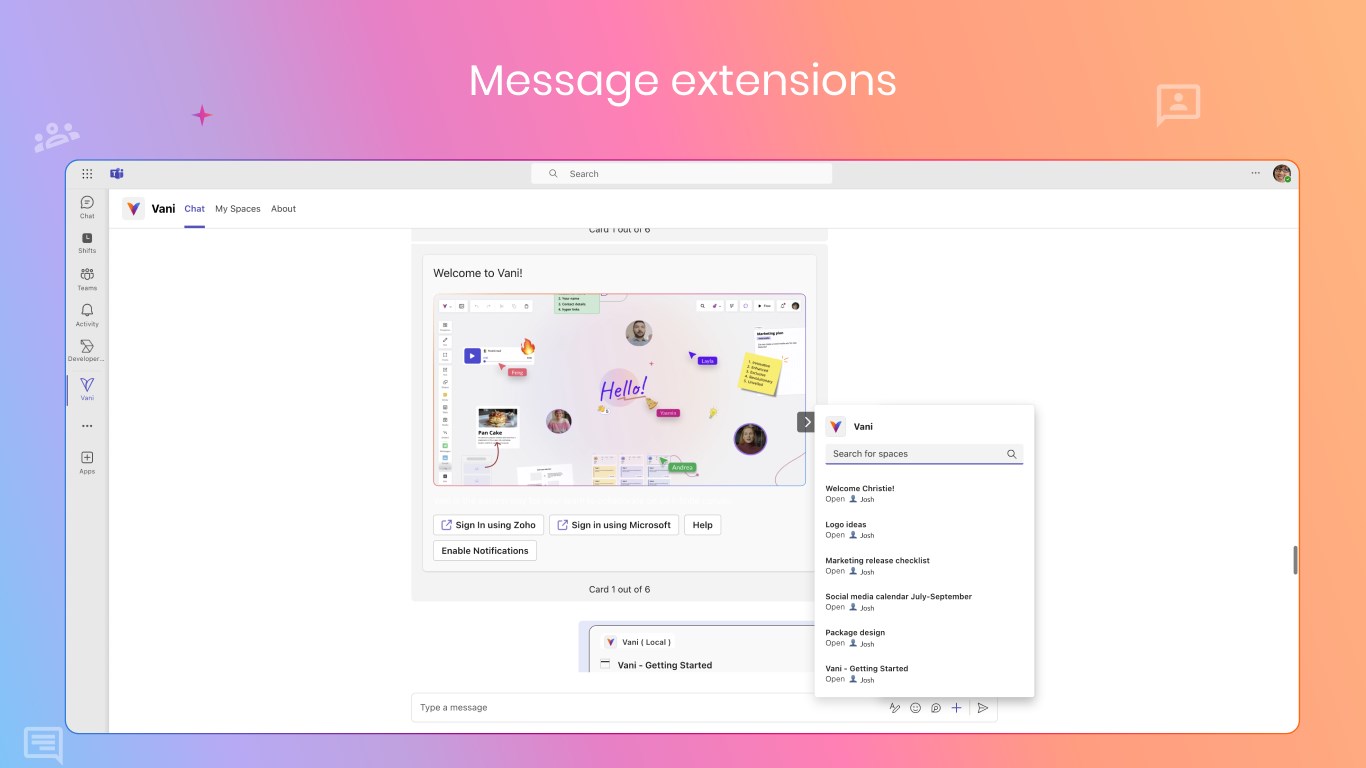Image resolution: width=1366 pixels, height=768 pixels.
Task: Click the Help button
Action: point(703,525)
